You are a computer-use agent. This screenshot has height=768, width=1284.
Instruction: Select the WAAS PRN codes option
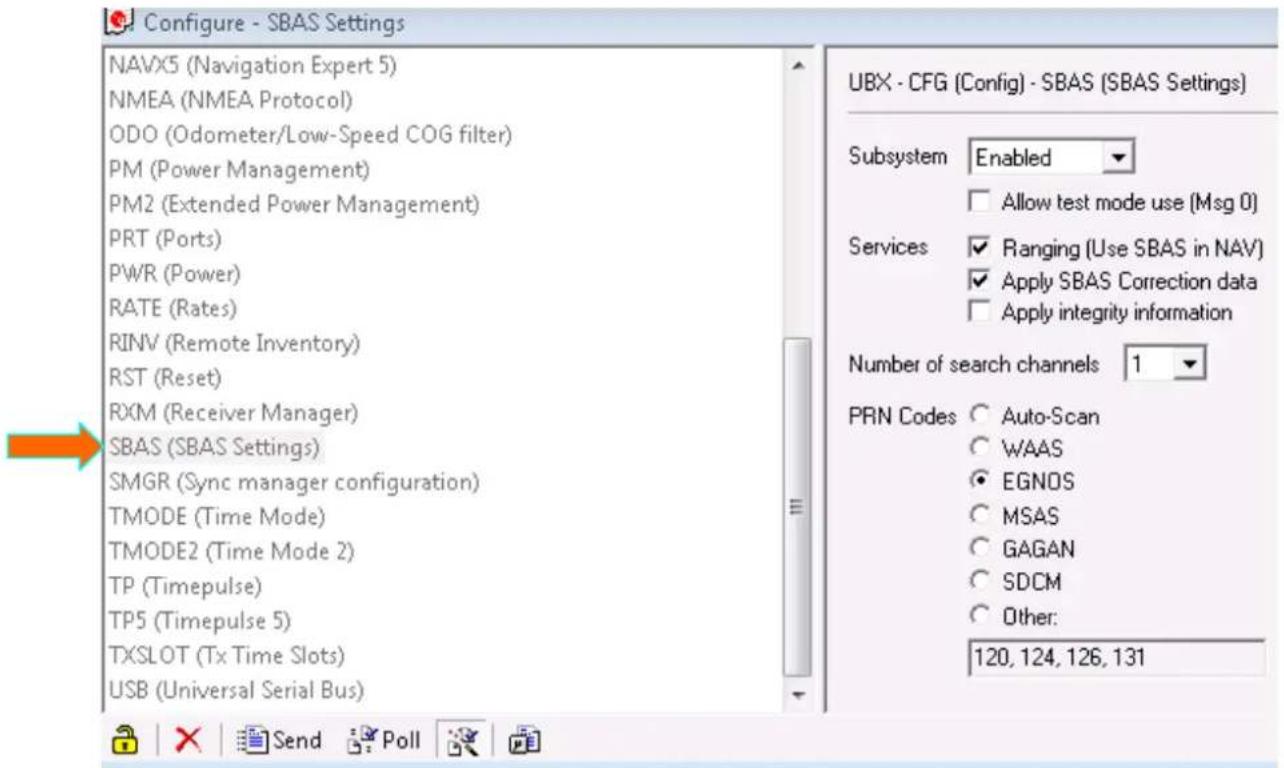click(x=980, y=448)
